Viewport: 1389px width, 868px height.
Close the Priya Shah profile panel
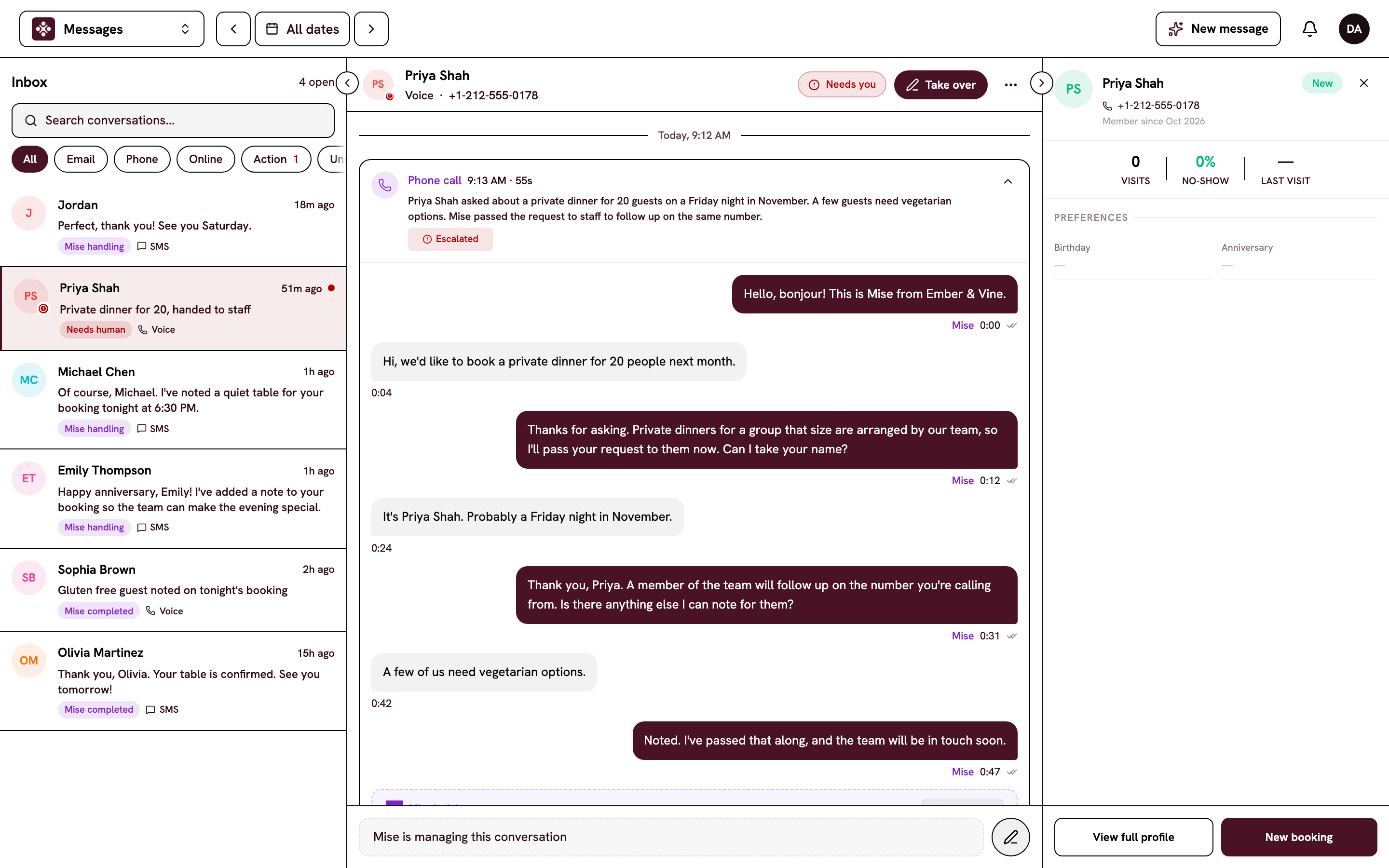click(1364, 83)
